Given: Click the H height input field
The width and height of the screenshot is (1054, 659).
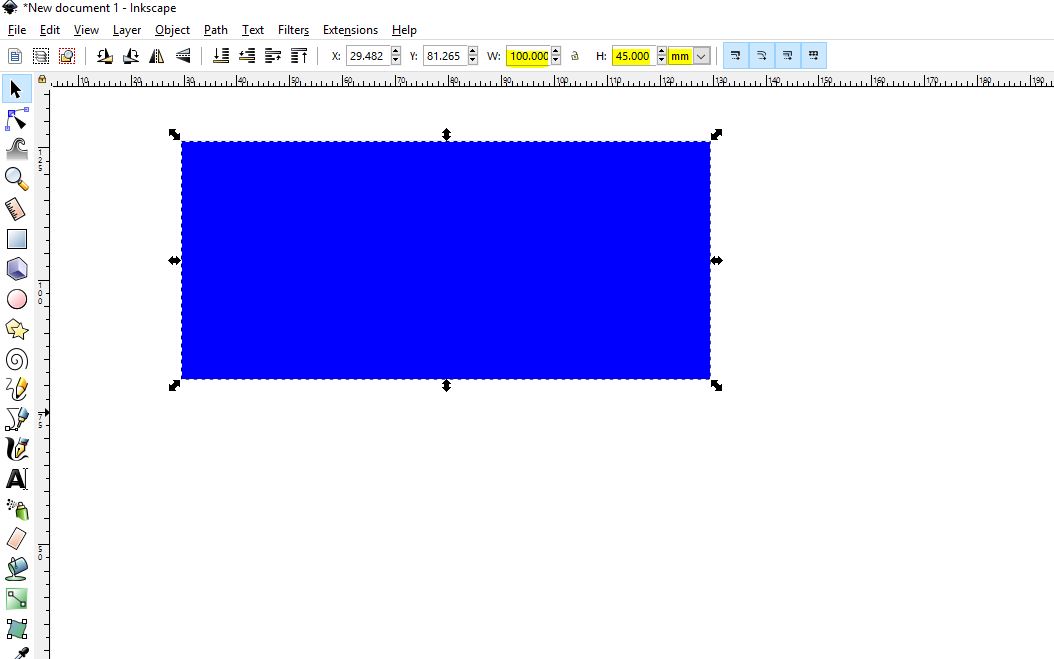Looking at the screenshot, I should [x=633, y=57].
